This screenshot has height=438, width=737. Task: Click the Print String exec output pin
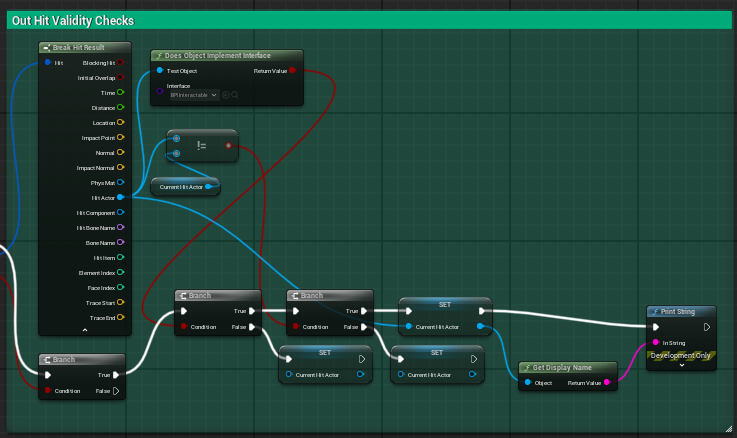(x=707, y=327)
